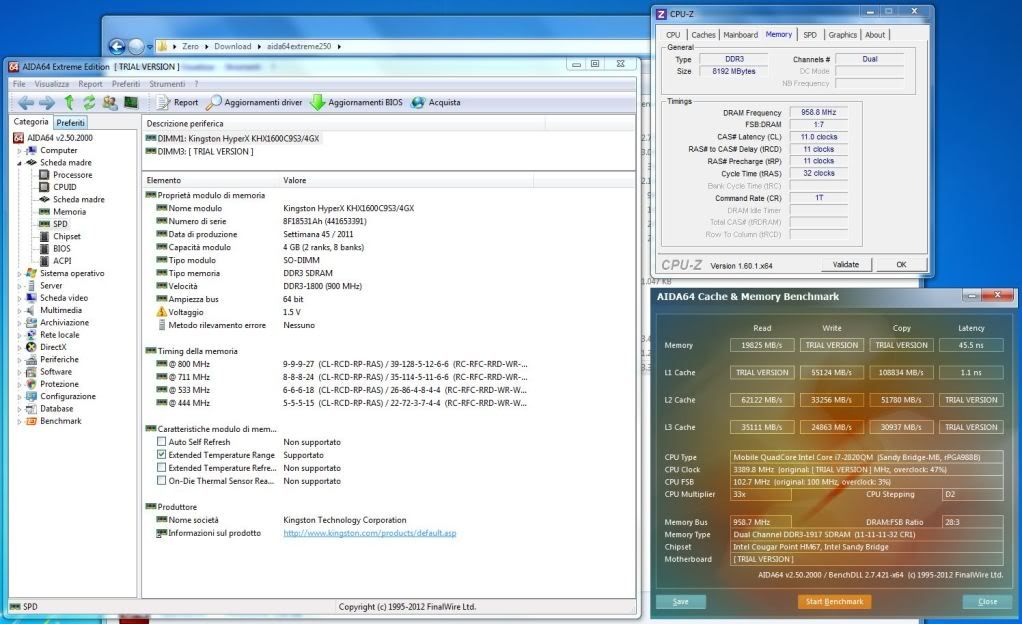Select the DIMM3: [ TRIAL VERSION ] device row
Screen dimensions: 1022x624
click(199, 152)
